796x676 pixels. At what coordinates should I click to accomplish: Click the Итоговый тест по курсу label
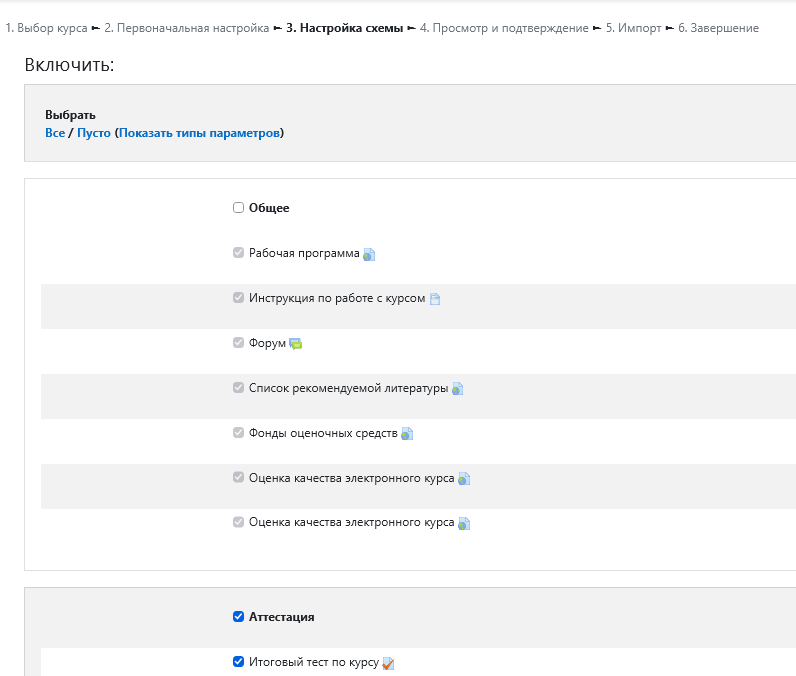314,662
